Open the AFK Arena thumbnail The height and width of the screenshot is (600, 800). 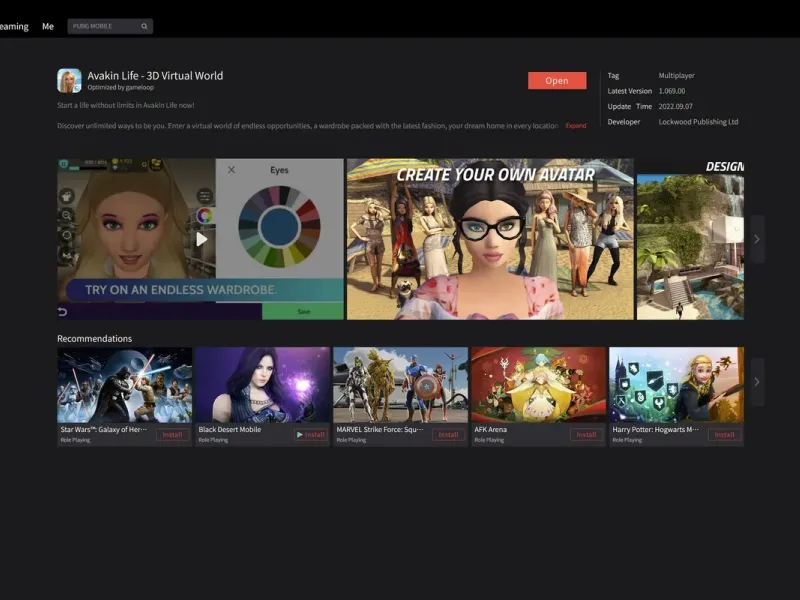(x=539, y=385)
